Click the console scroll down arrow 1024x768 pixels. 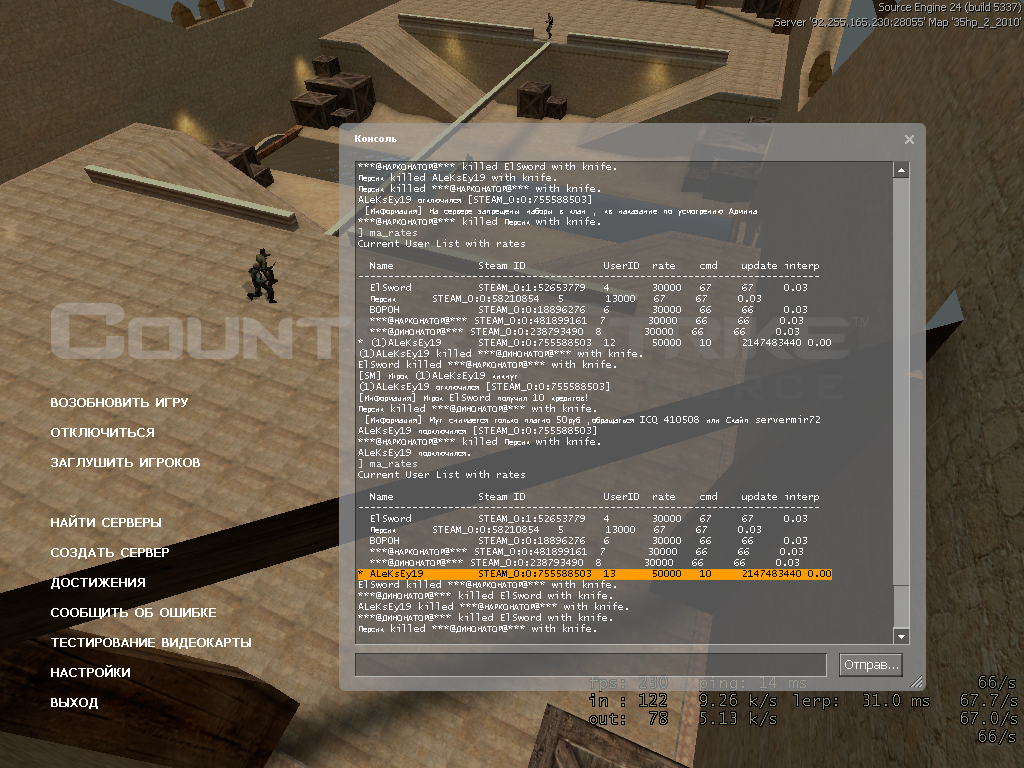(x=901, y=636)
